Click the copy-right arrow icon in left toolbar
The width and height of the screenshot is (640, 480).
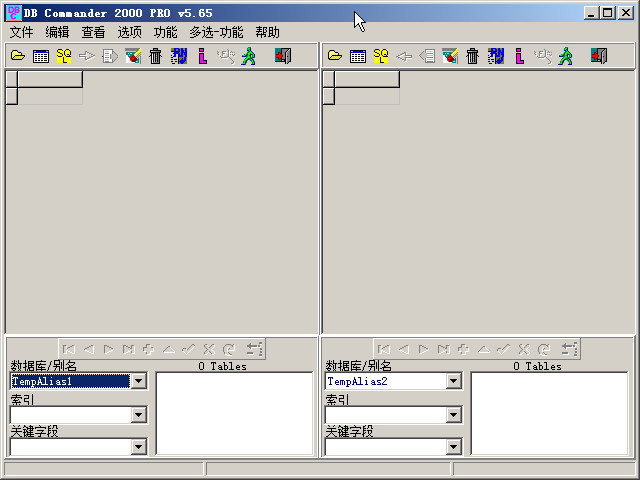tap(87, 56)
